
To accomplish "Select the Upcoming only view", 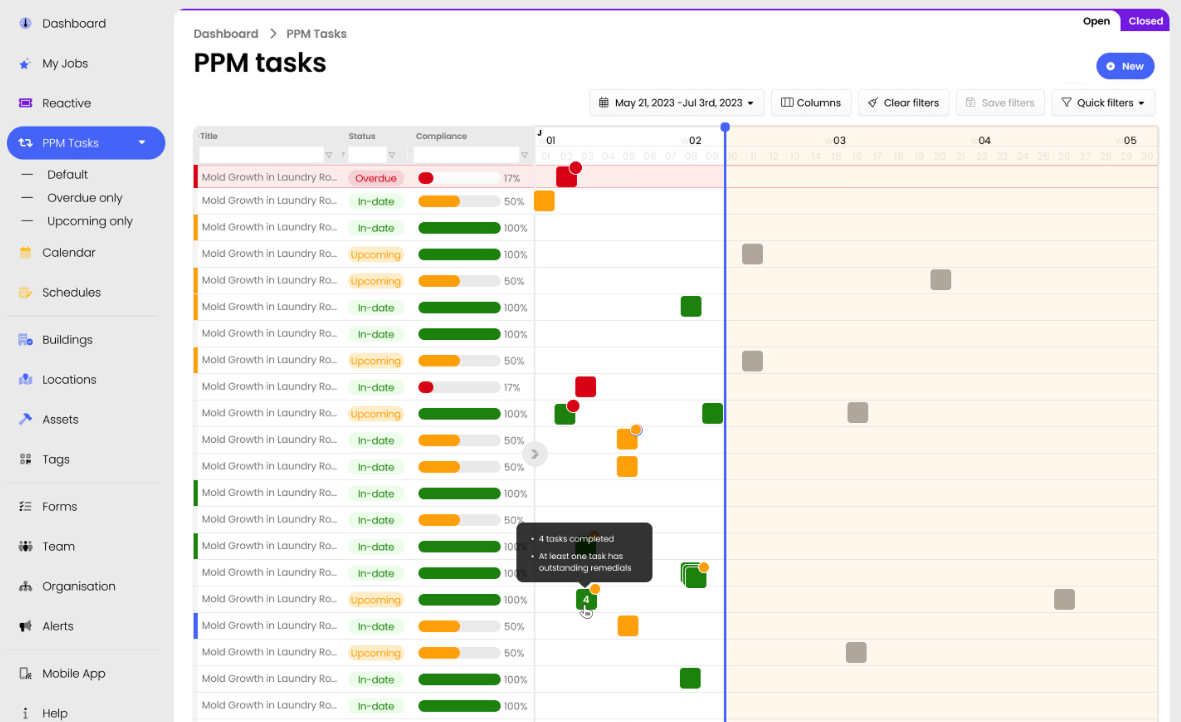I will click(89, 221).
